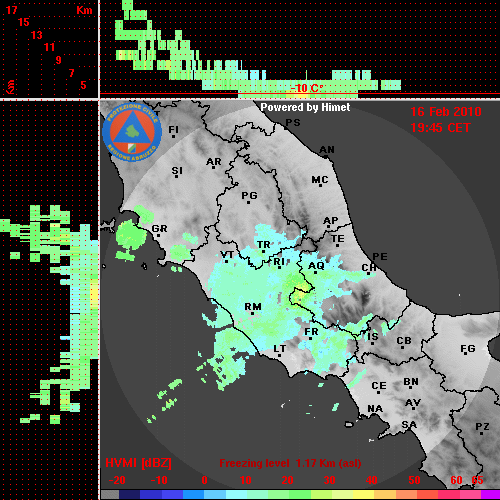Screen dimensions: 500x500
Task: Click the FG city label on map
Action: pyautogui.click(x=467, y=349)
